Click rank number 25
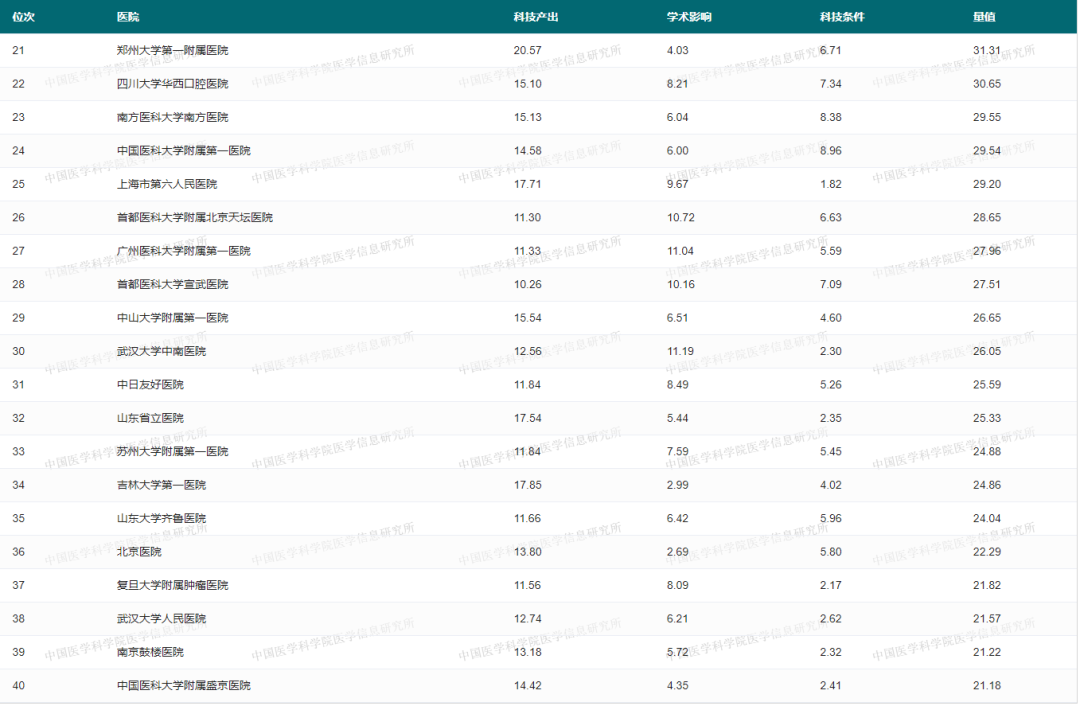Viewport: 1080px width, 706px height. point(19,184)
